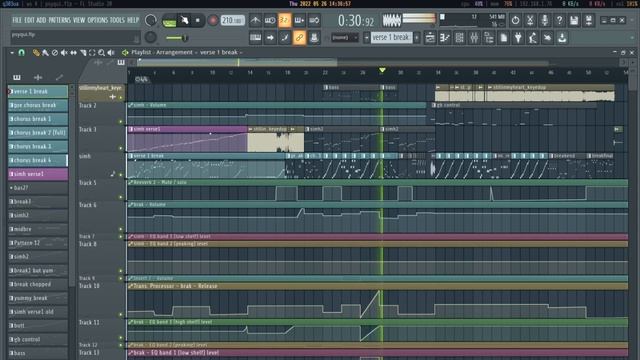The width and height of the screenshot is (640, 360).
Task: Open the PATTERNS menu
Action: click(x=60, y=20)
